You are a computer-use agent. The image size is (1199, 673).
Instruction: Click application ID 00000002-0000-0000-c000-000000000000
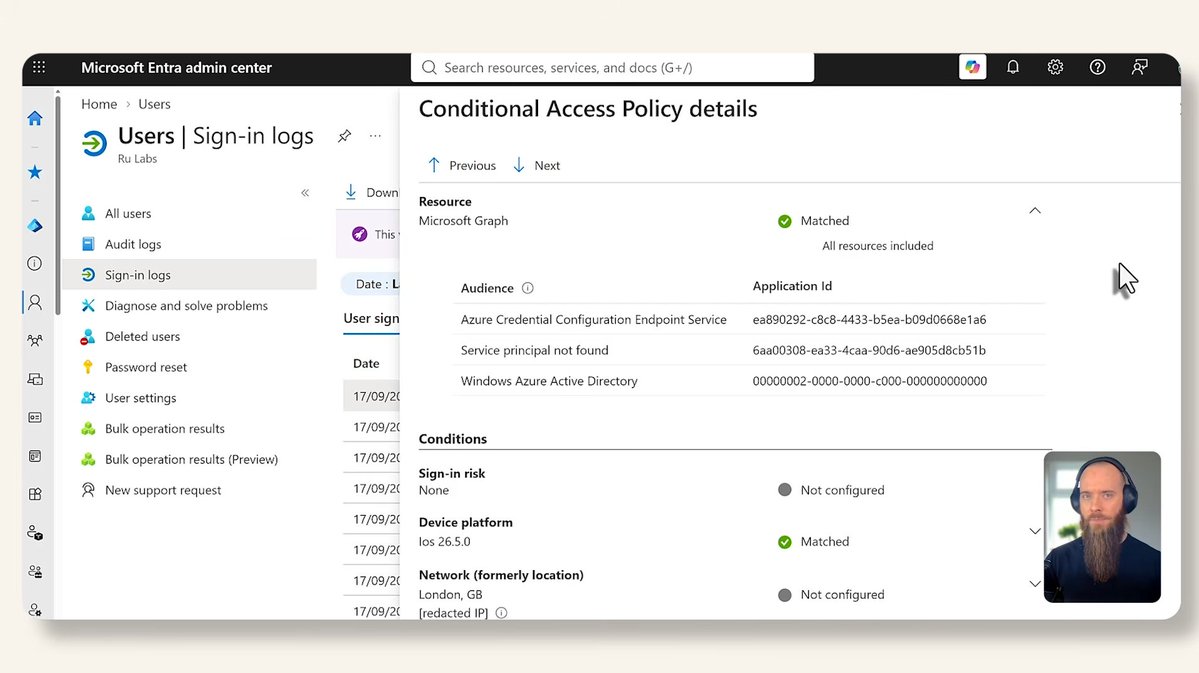(x=869, y=381)
